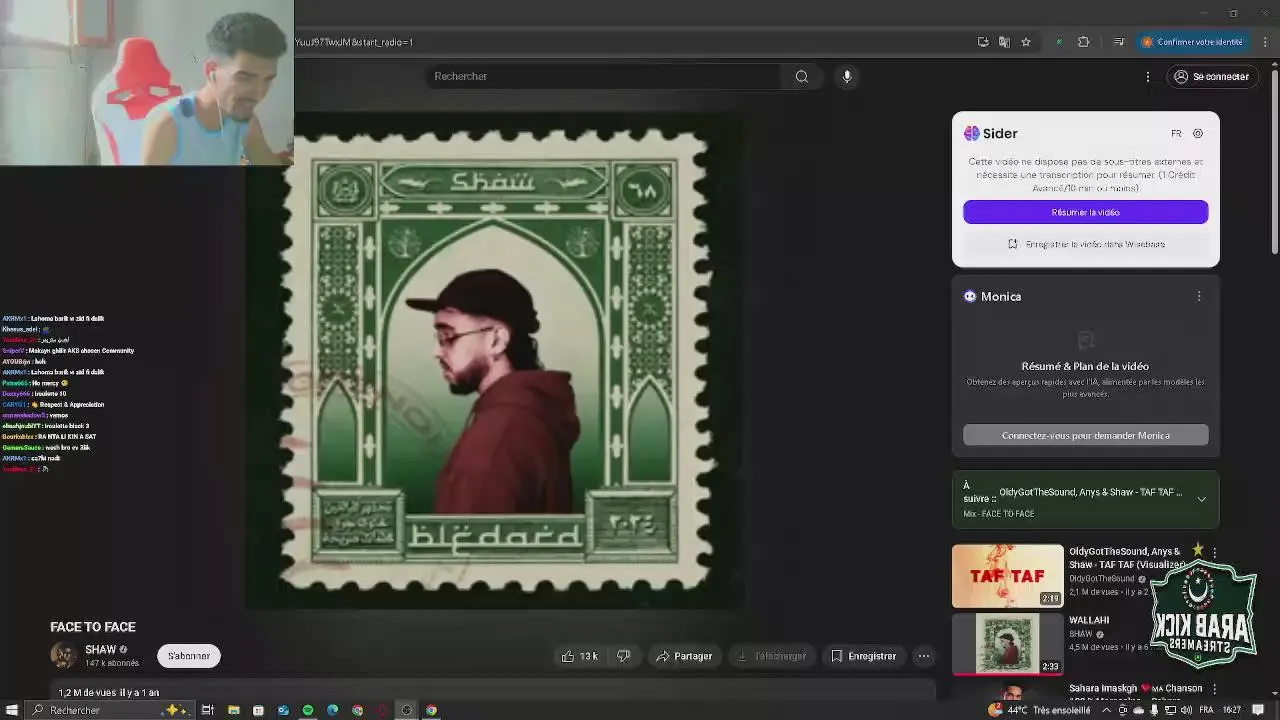Screen dimensions: 1280x720
Task: Click the FRA keyboard language indicator
Action: (1207, 710)
